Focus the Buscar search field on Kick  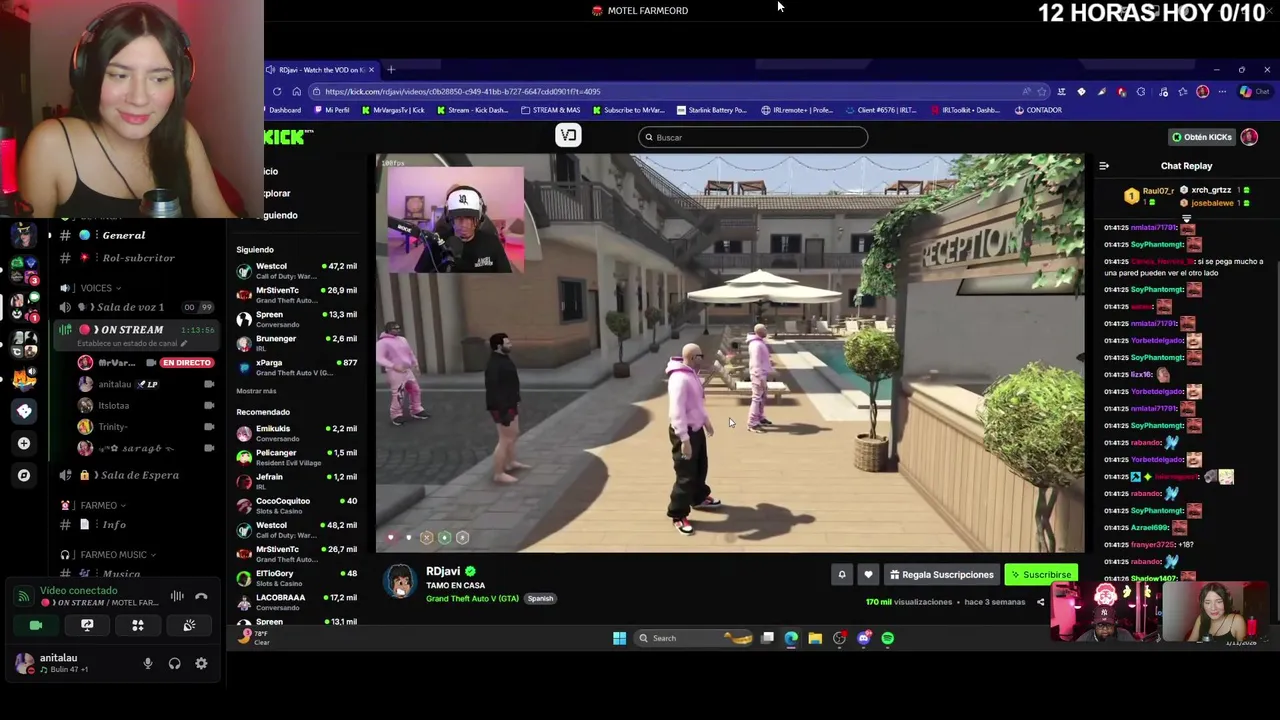coord(753,137)
